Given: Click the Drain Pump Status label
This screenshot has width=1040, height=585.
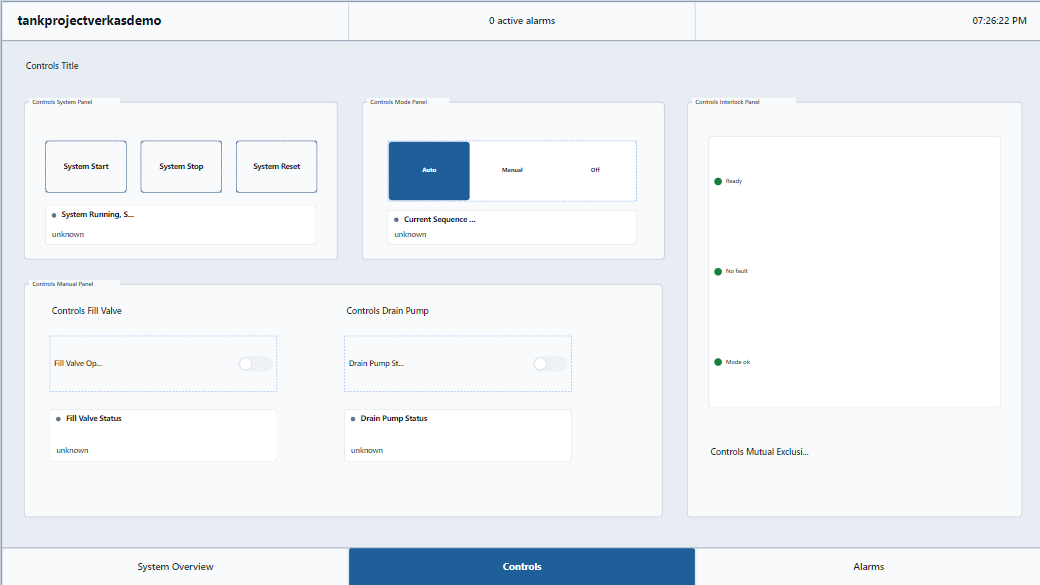Looking at the screenshot, I should tap(393, 419).
